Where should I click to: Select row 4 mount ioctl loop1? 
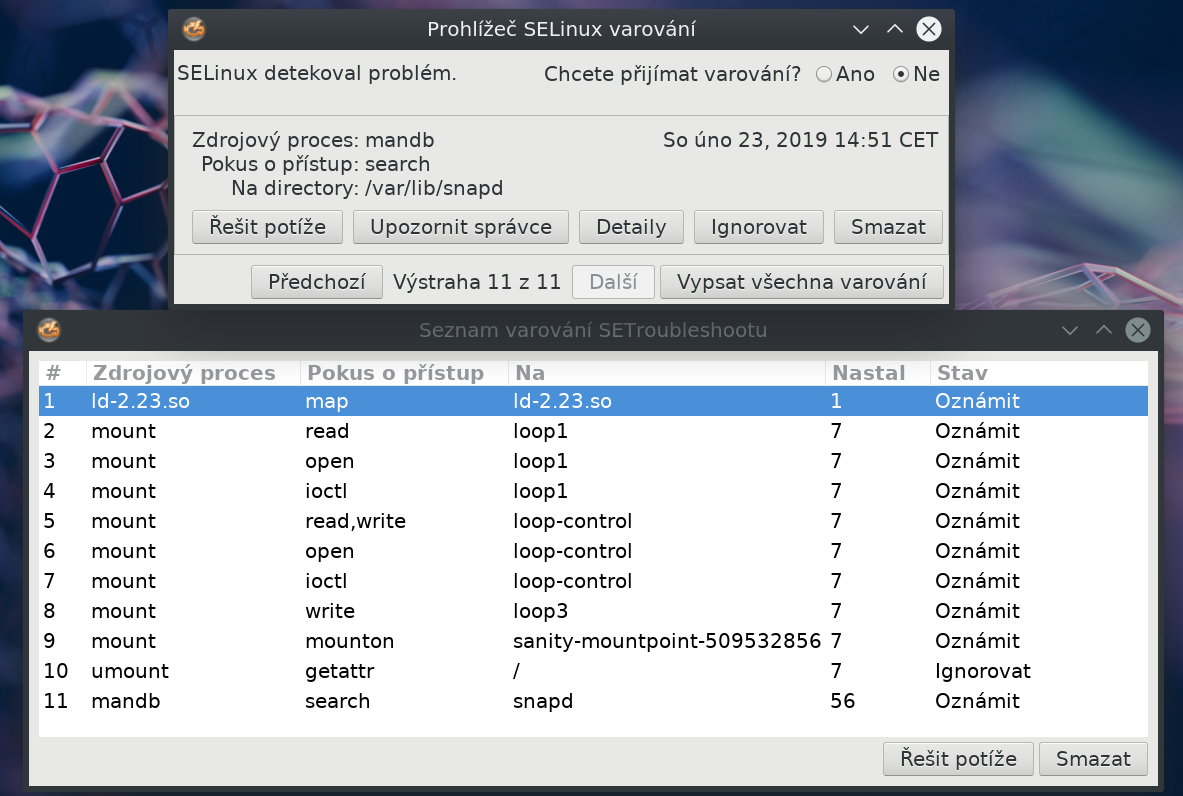click(x=593, y=491)
